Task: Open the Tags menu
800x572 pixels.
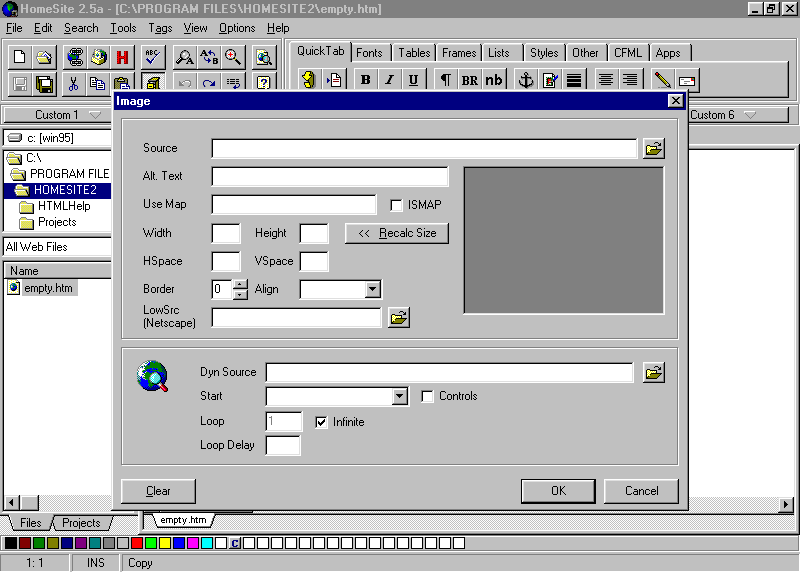Action: pyautogui.click(x=160, y=28)
